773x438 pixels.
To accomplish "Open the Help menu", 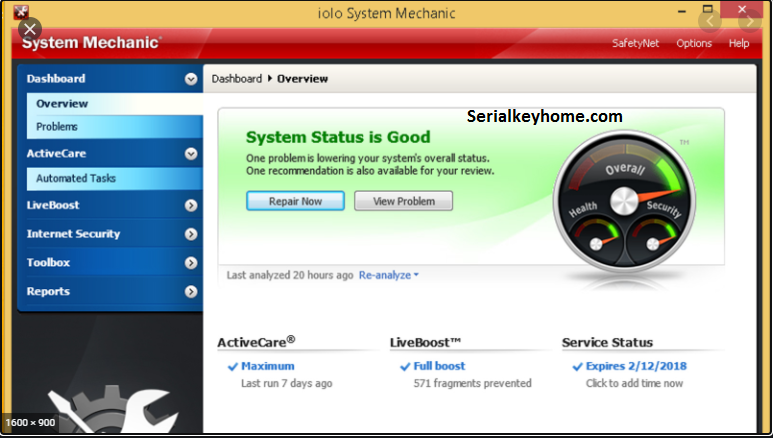I will tap(738, 43).
